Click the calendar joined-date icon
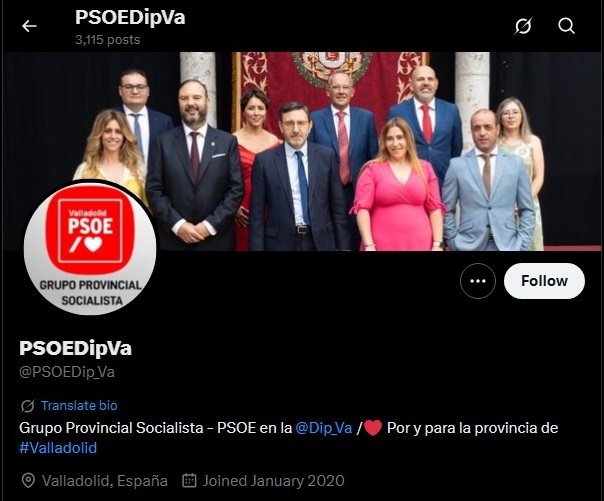 pyautogui.click(x=189, y=481)
